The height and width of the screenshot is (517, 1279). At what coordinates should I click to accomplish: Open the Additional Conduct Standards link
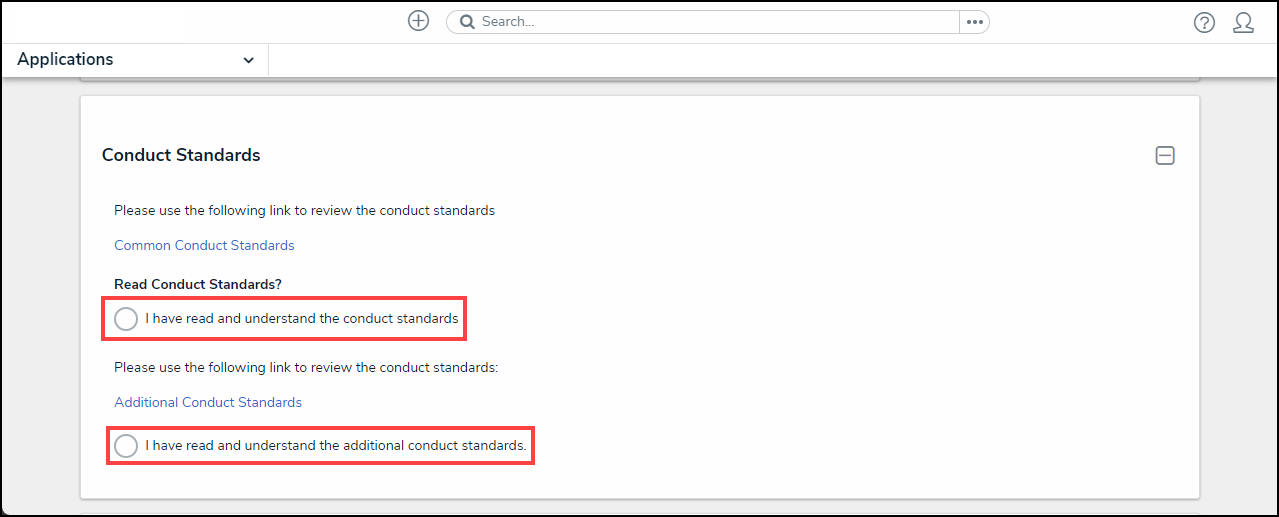tap(208, 402)
